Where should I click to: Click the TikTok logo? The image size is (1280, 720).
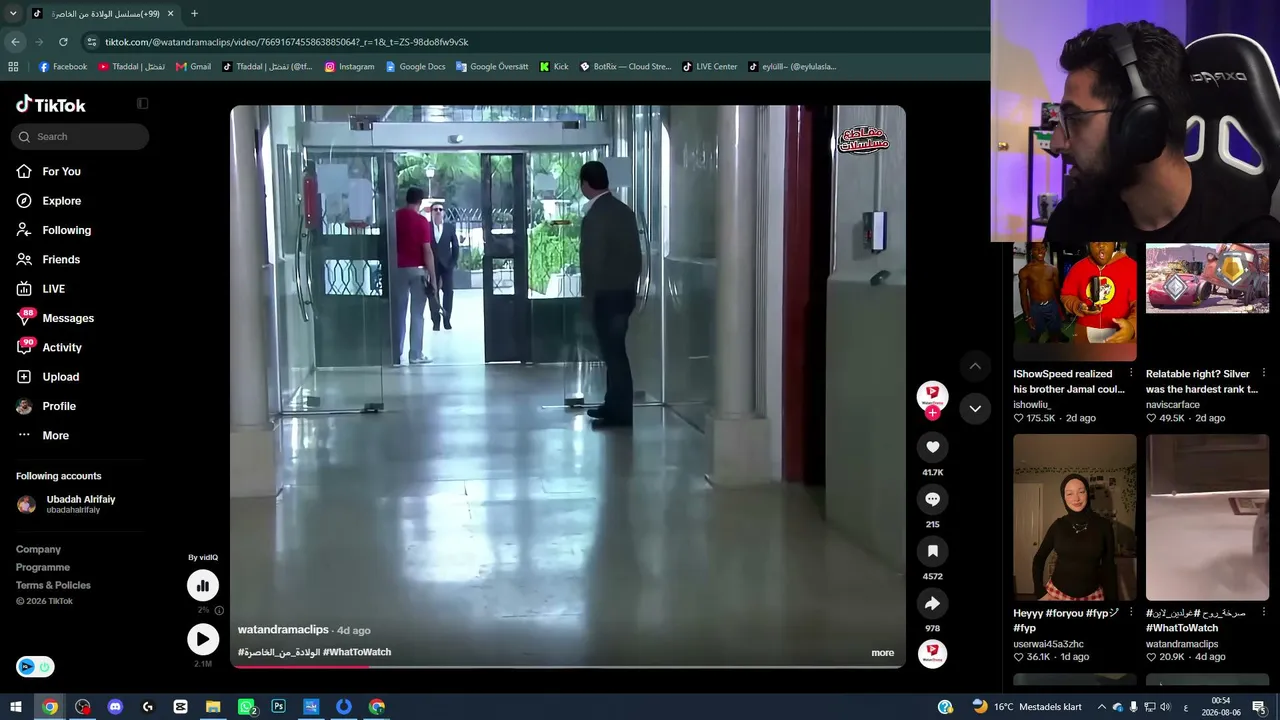[51, 105]
